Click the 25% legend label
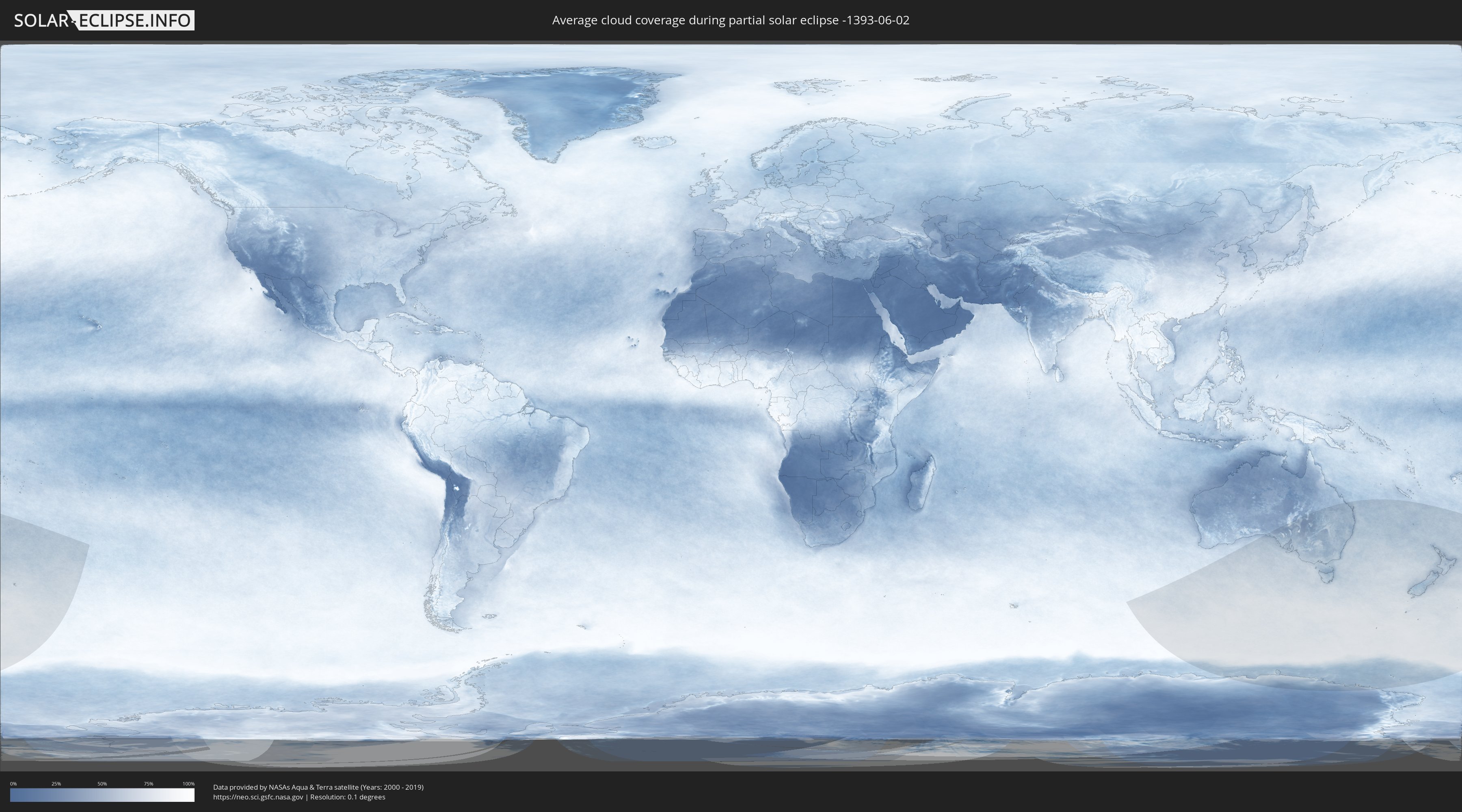 point(56,784)
